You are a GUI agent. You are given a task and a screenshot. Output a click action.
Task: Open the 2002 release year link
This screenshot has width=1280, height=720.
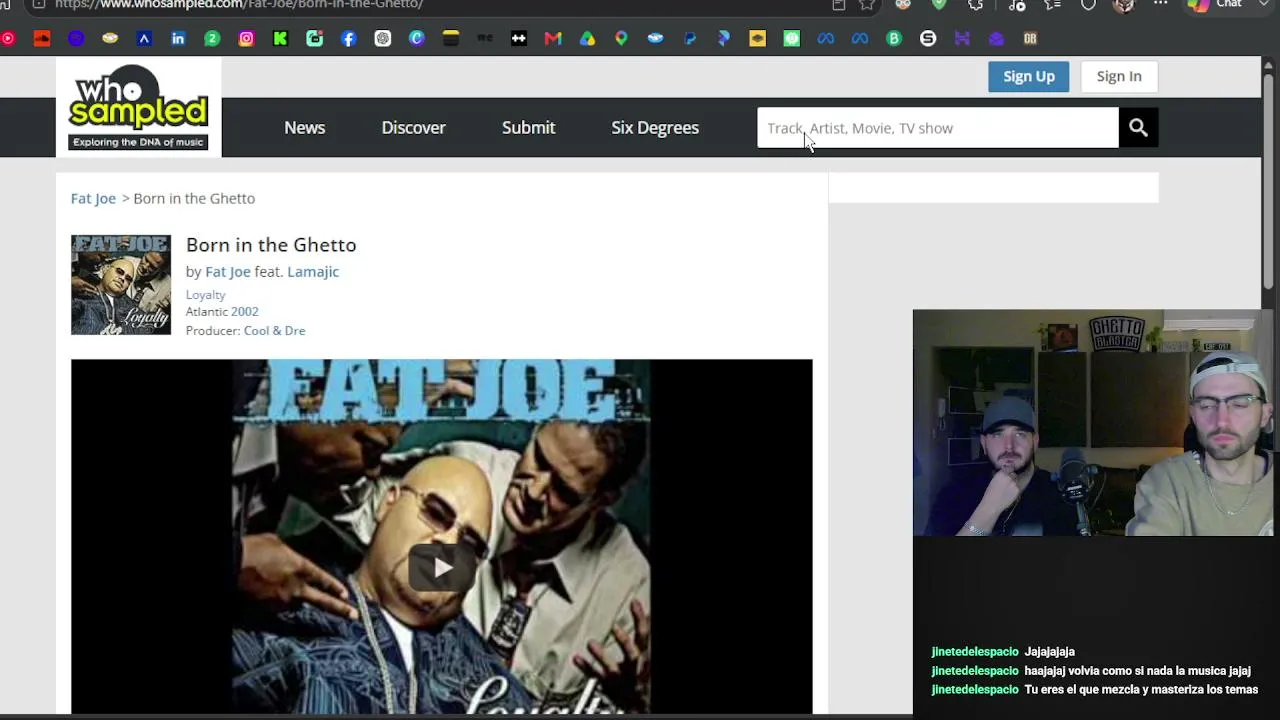(x=245, y=311)
